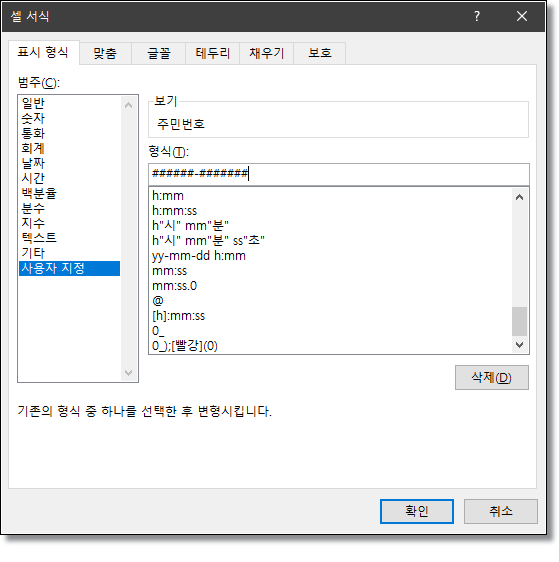Choose h"시" mm"분" ss"초" format
The image size is (559, 562).
pos(331,241)
